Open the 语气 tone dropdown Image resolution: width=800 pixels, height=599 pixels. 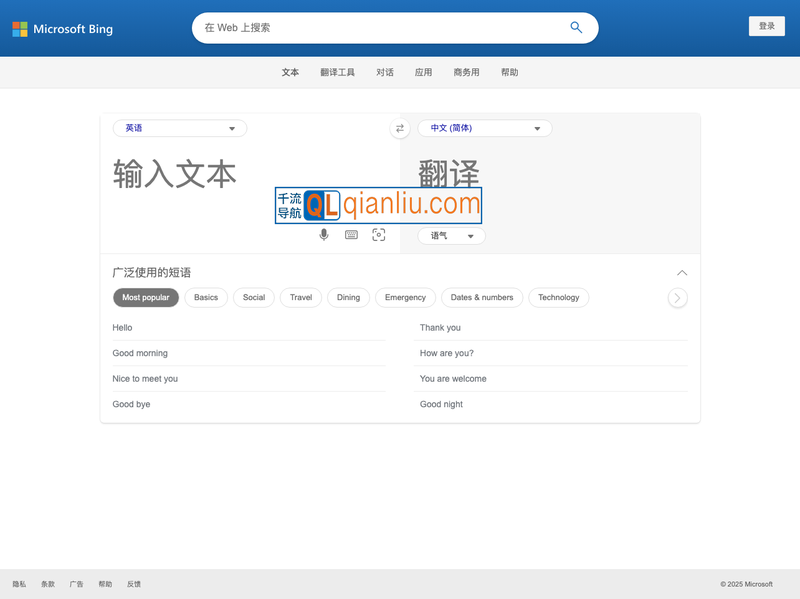(x=452, y=236)
